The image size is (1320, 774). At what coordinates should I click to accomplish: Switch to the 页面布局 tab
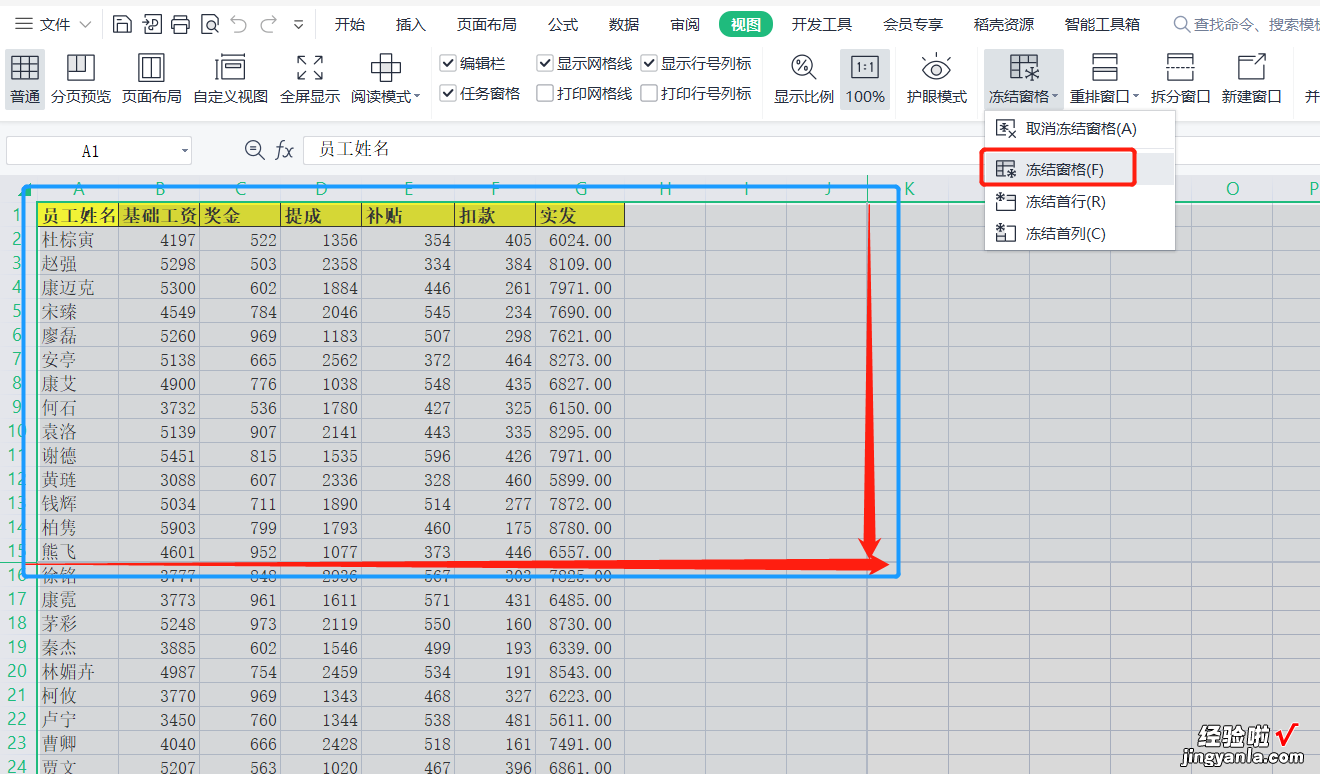[x=487, y=24]
